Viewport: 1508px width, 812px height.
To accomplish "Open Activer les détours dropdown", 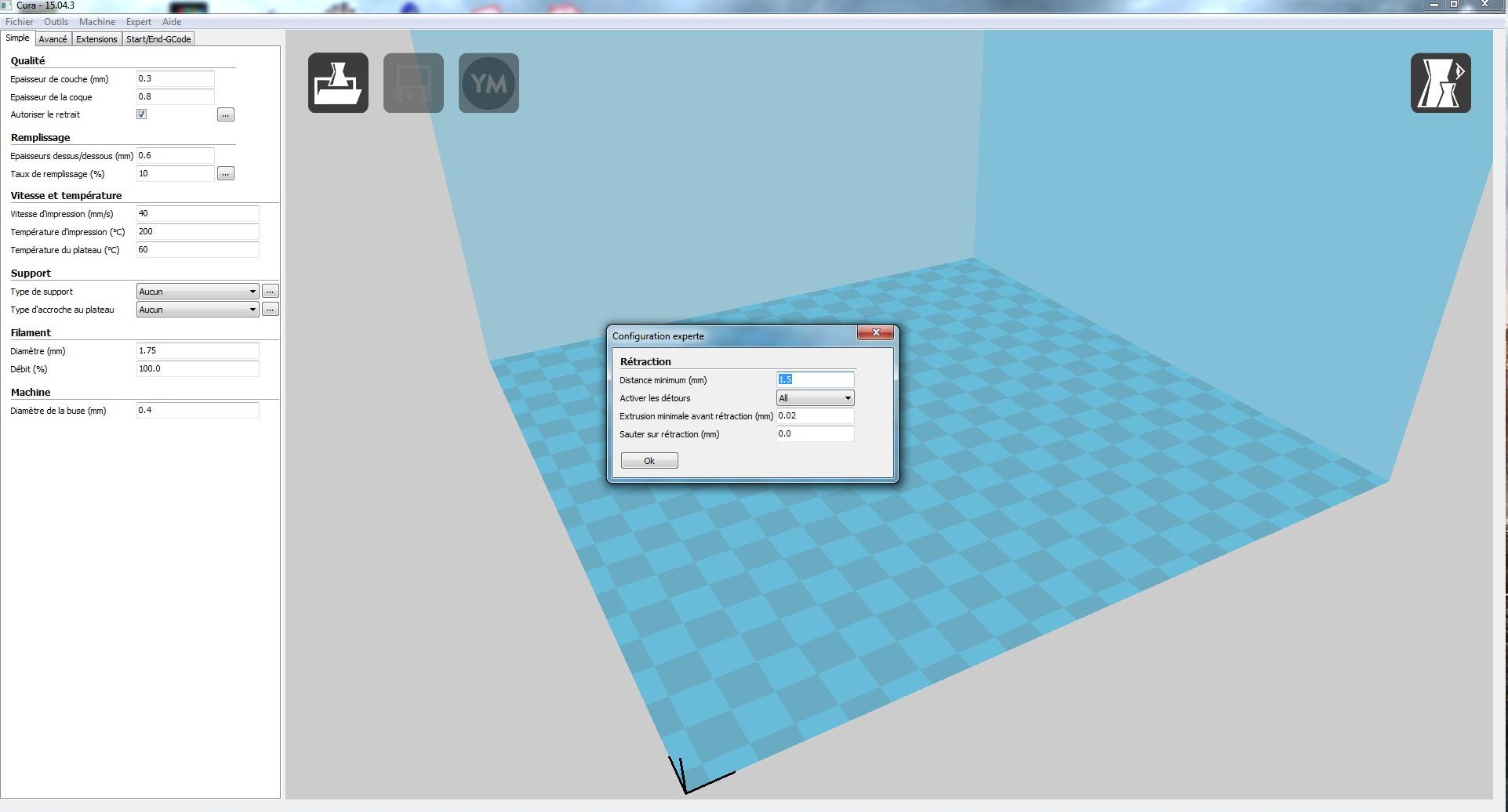I will click(815, 398).
